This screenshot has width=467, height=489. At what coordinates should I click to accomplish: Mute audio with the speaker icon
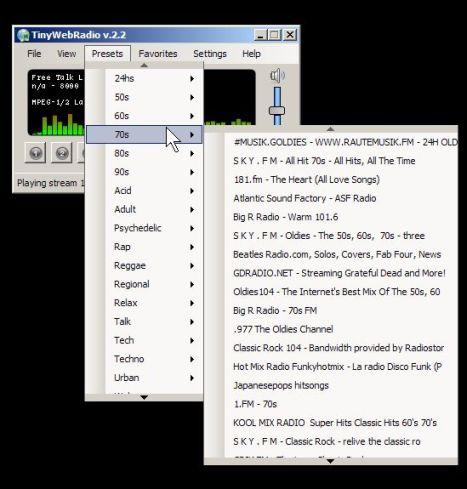[277, 76]
